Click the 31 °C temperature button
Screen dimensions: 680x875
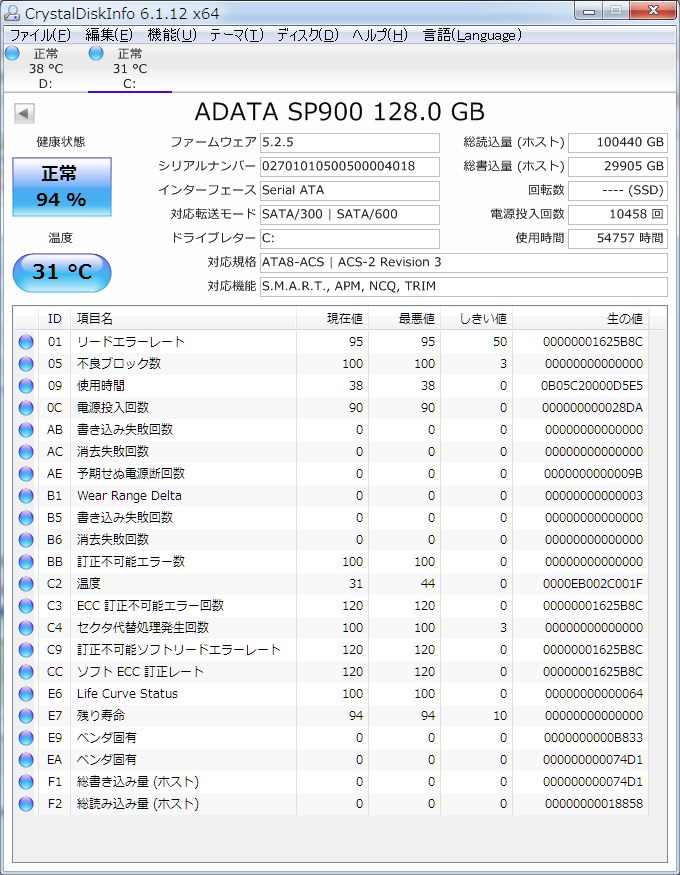coord(62,272)
